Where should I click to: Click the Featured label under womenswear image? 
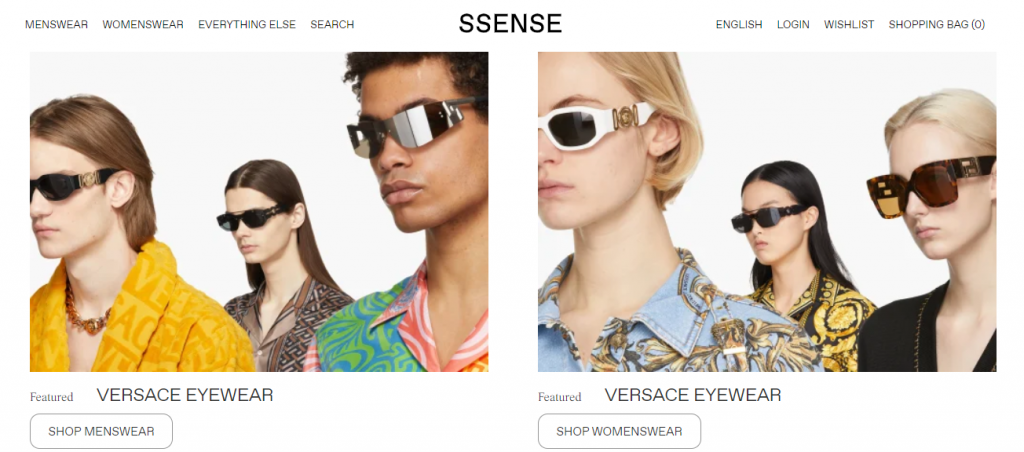(560, 397)
